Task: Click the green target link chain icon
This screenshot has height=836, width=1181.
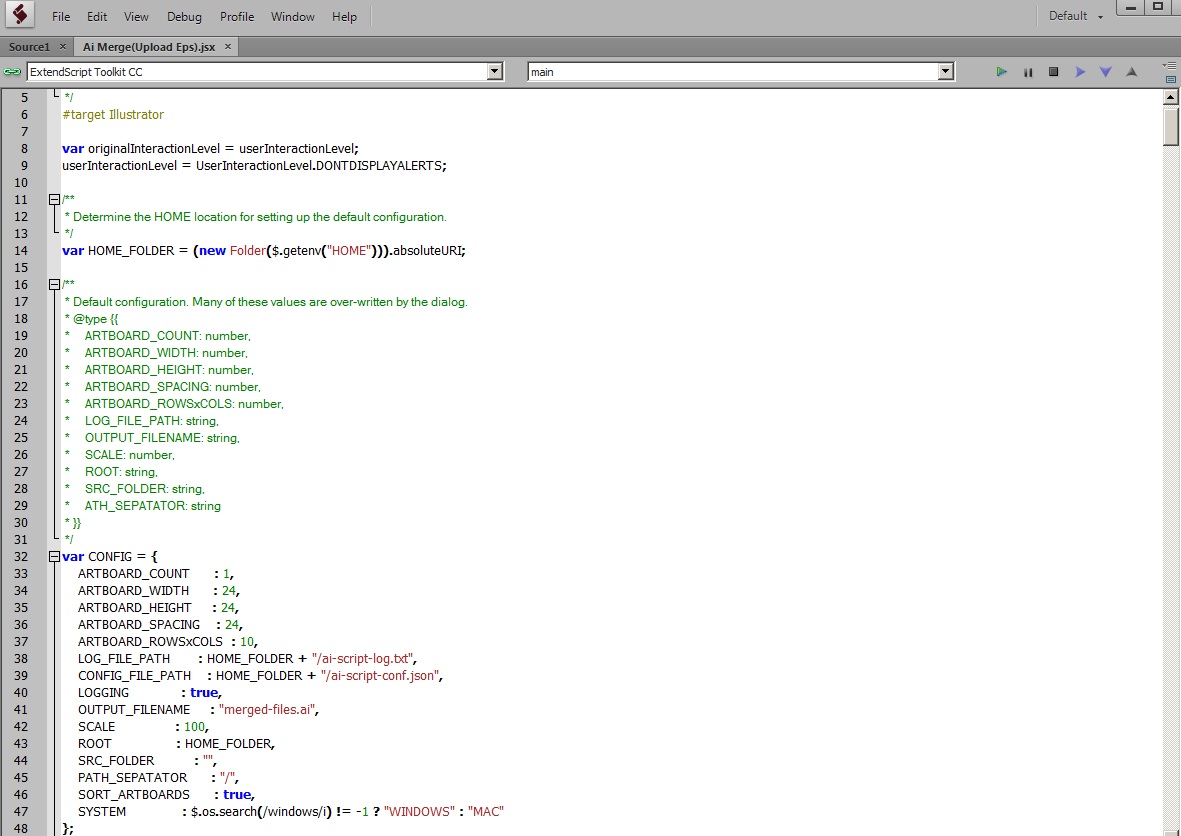Action: [12, 72]
